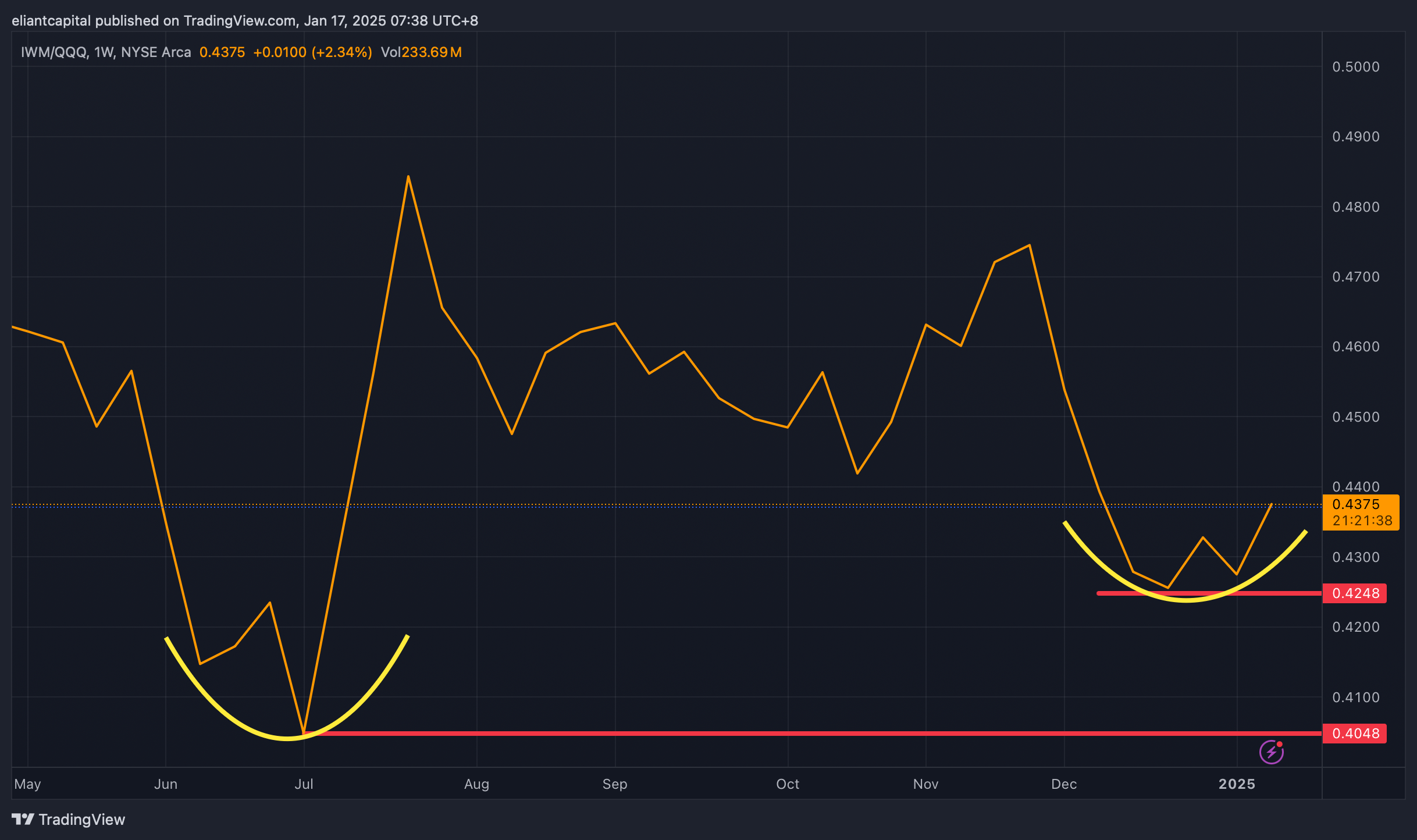Click the red 0.4248 price label
The height and width of the screenshot is (840, 1417).
pos(1355,593)
